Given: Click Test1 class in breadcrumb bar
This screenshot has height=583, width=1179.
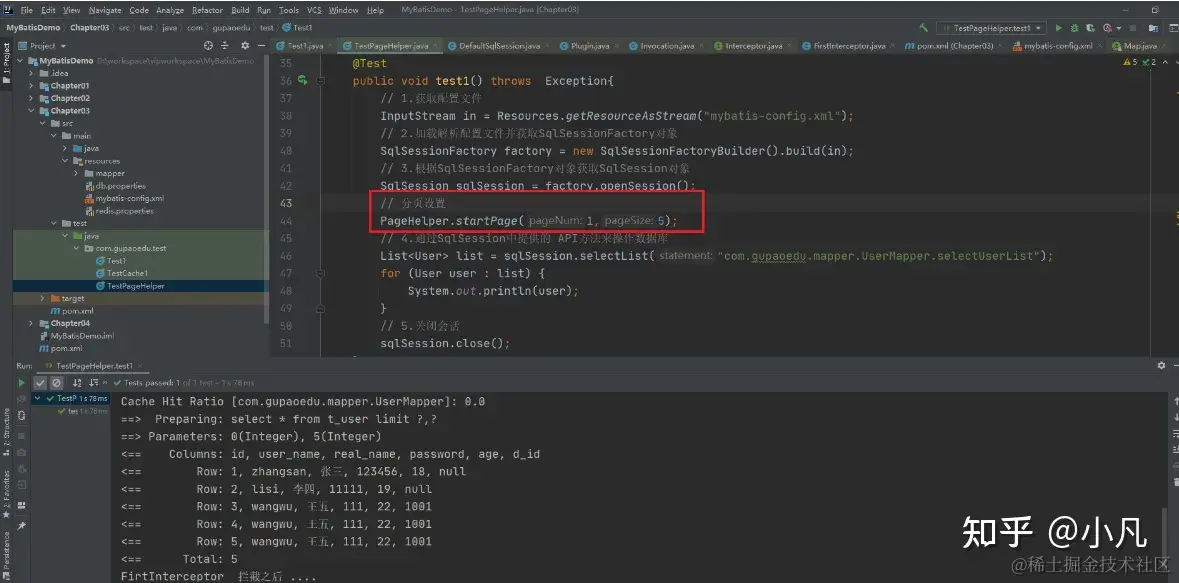Looking at the screenshot, I should (298, 28).
